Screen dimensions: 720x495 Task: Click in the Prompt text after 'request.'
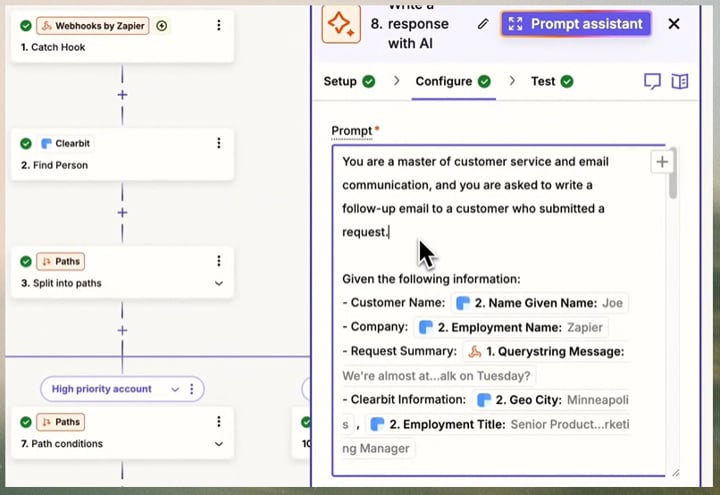coord(389,232)
